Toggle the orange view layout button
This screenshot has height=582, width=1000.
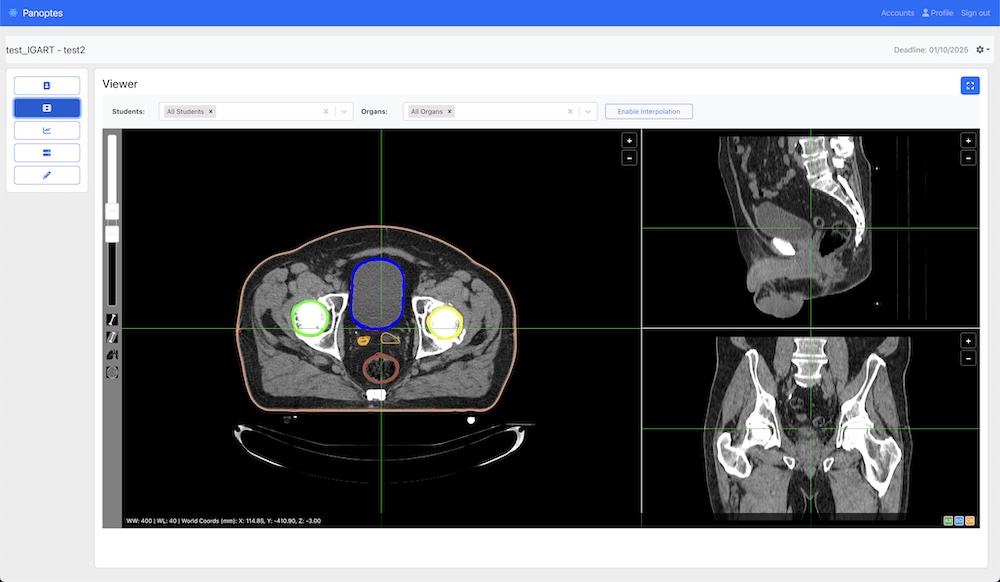click(969, 521)
